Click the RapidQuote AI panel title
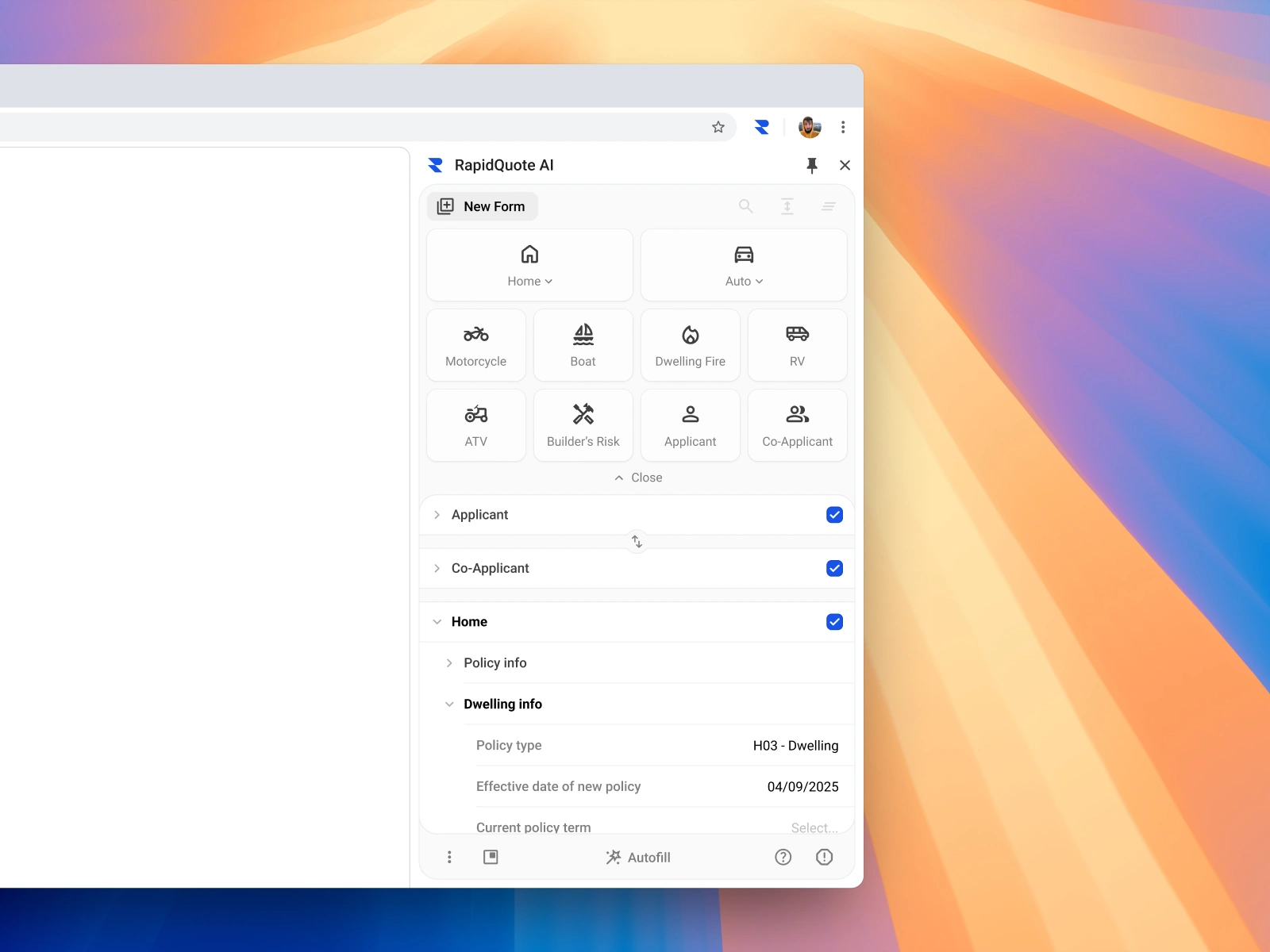The height and width of the screenshot is (952, 1270). 504,165
